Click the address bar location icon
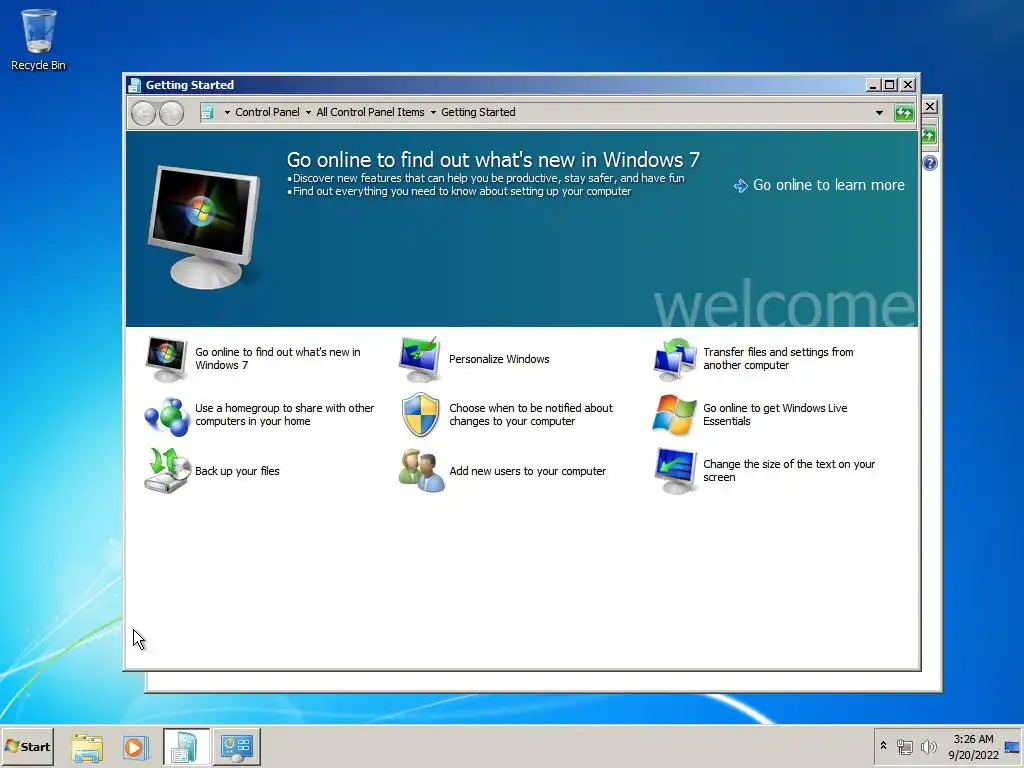1024x768 pixels. tap(207, 112)
